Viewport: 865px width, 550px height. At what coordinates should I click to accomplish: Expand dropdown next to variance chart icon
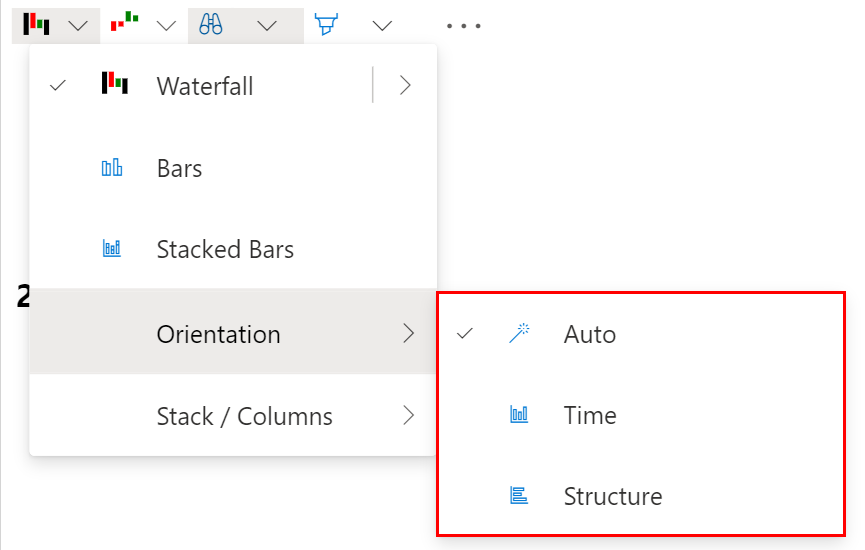[167, 26]
